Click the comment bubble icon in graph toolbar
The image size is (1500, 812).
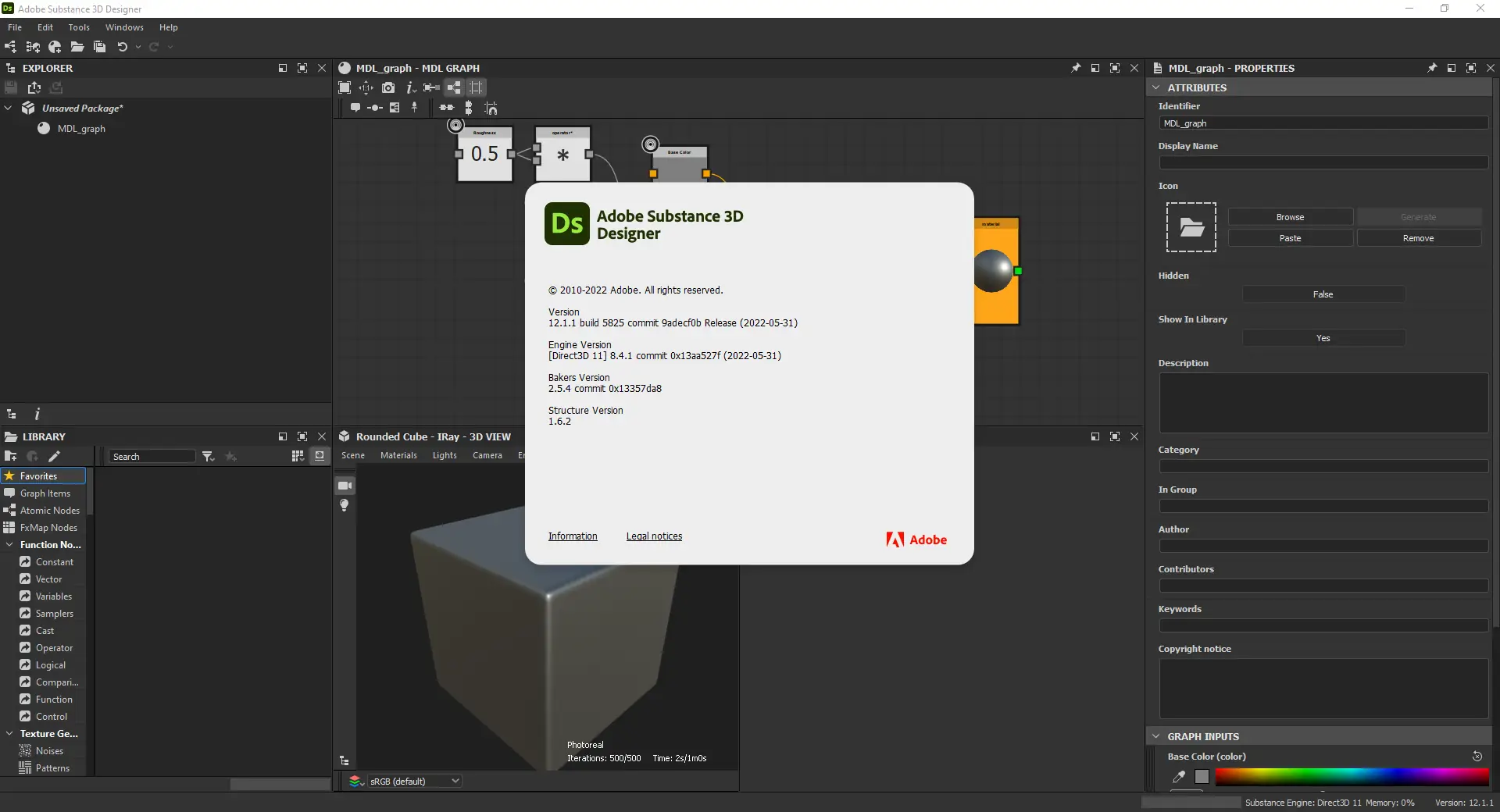355,108
